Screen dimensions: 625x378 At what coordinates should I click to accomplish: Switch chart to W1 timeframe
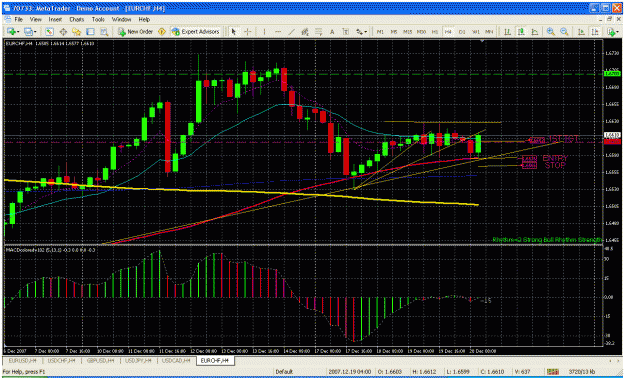[x=476, y=32]
